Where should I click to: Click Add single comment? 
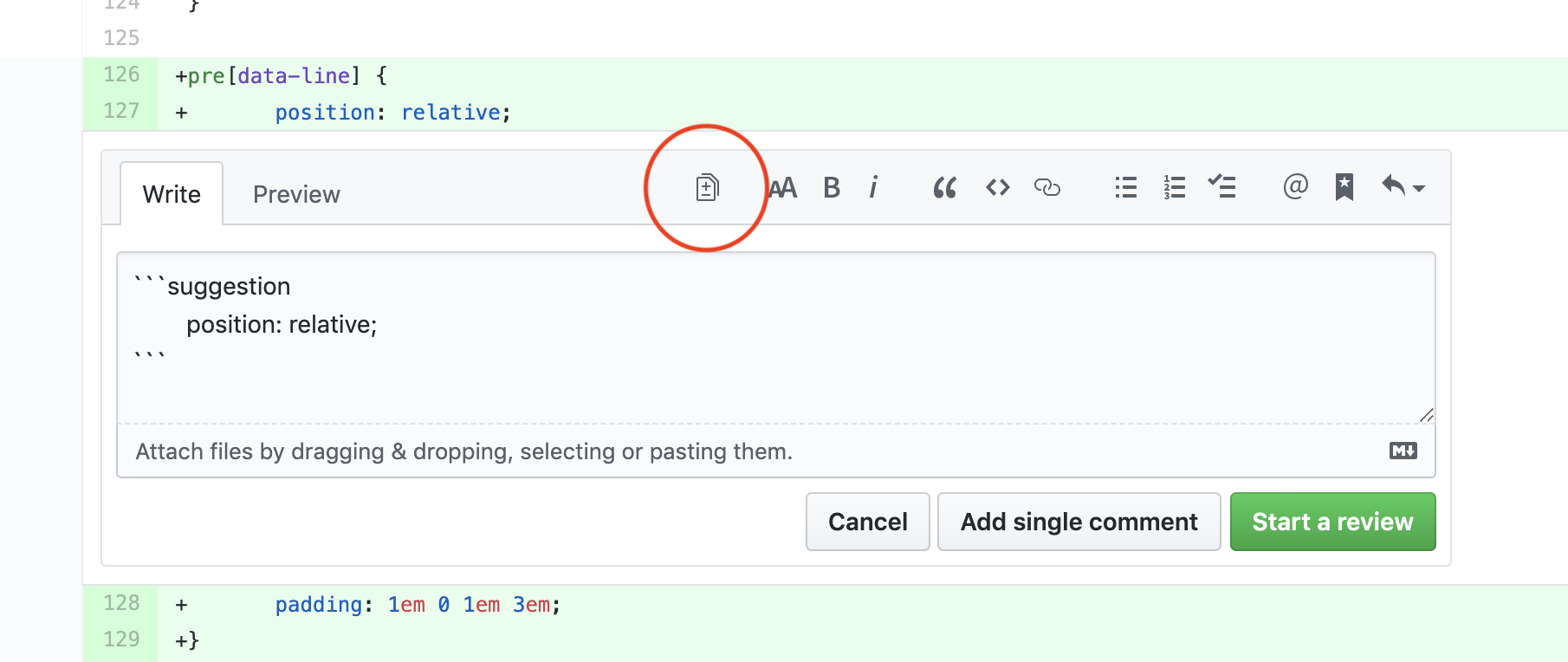click(1079, 522)
